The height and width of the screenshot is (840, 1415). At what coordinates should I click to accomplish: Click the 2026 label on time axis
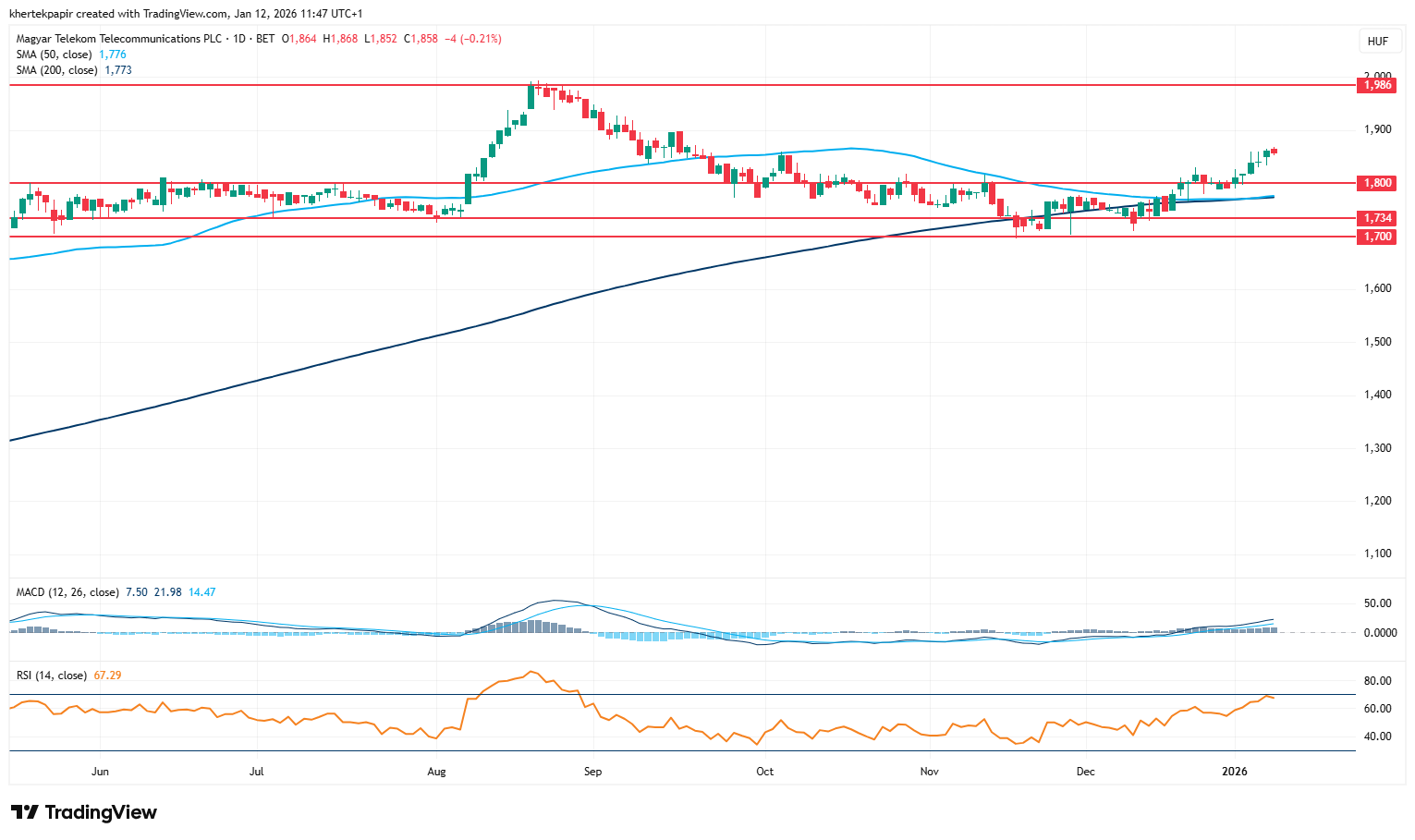click(1234, 772)
